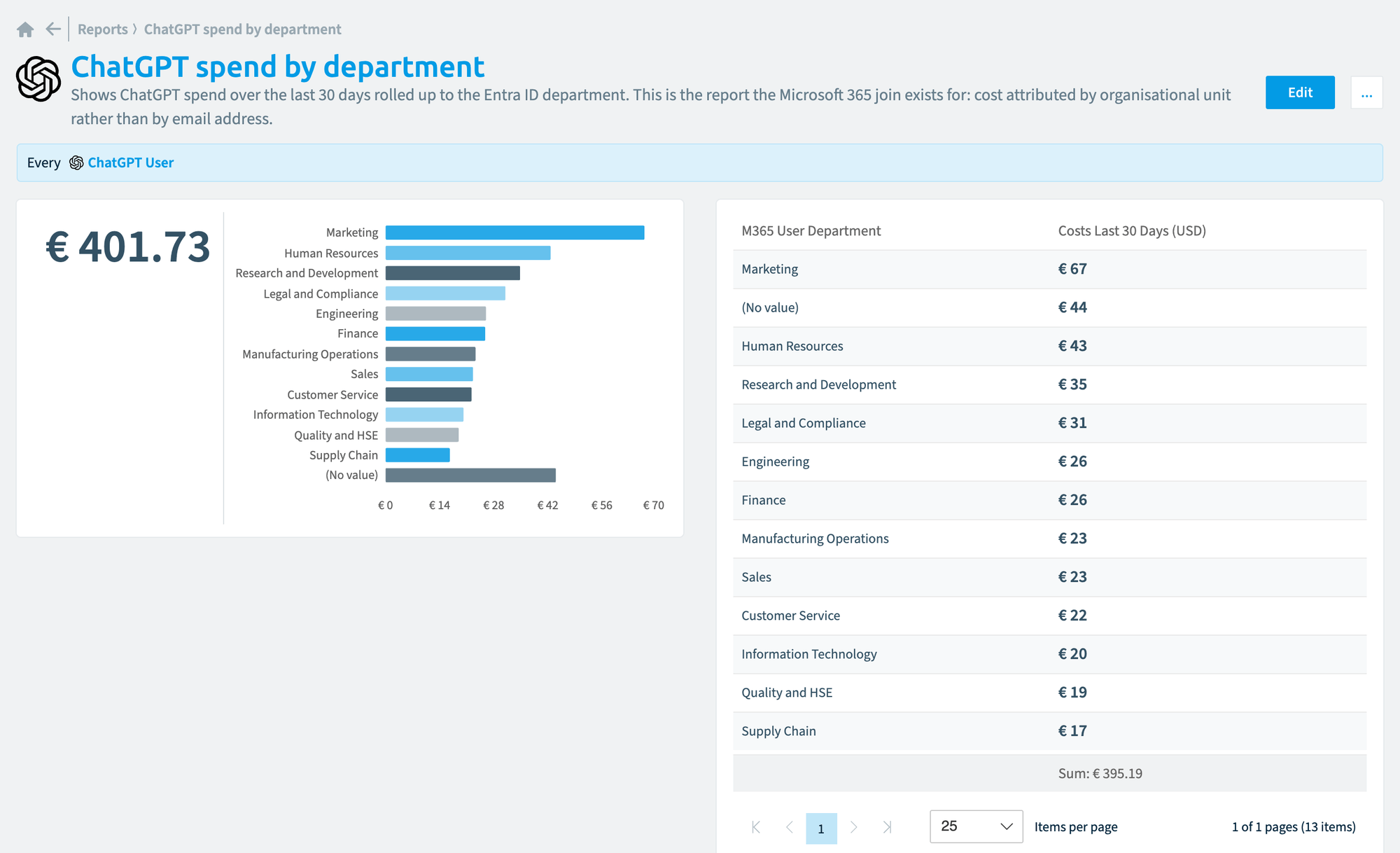This screenshot has width=1400, height=853.
Task: Select the Customer Service table row
Action: [x=1049, y=616]
